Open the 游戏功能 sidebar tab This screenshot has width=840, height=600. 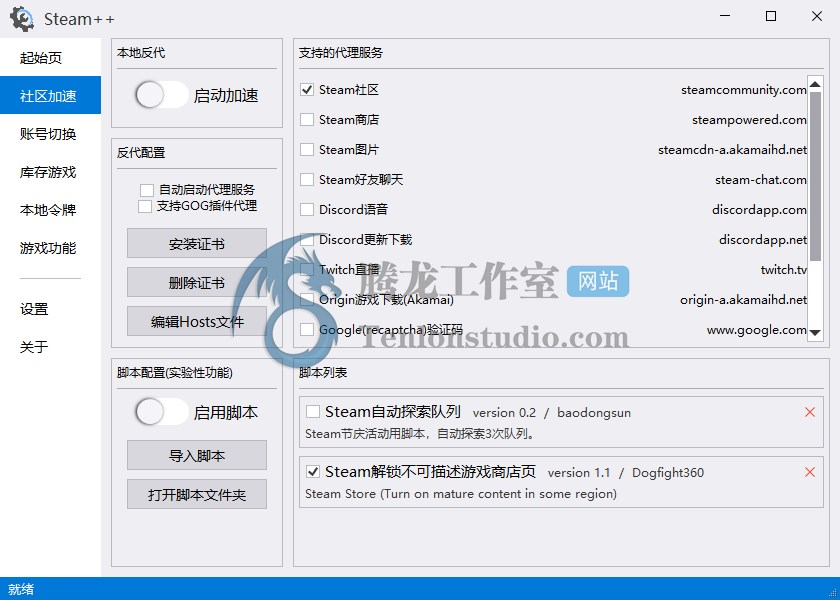click(50, 248)
